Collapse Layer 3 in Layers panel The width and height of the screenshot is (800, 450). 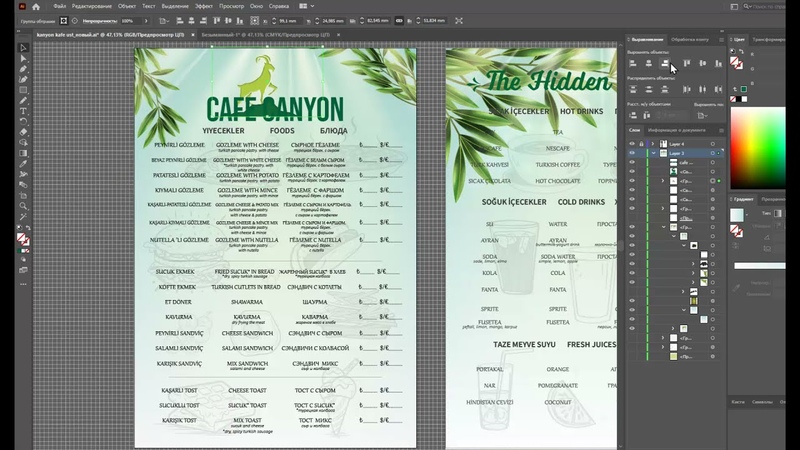point(653,153)
